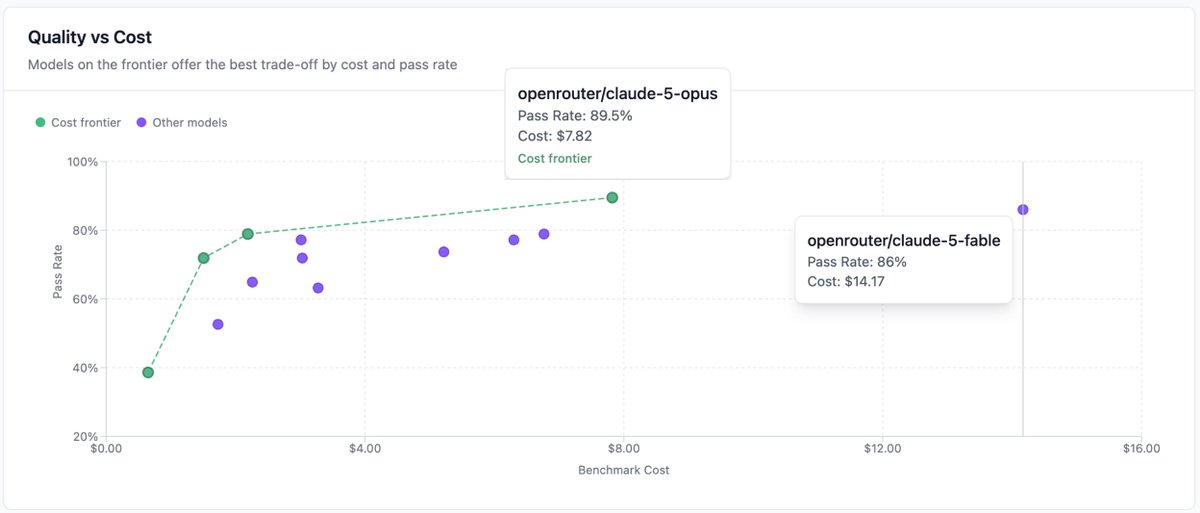The height and width of the screenshot is (513, 1200).
Task: Click the "$4.00" x-axis tick label
Action: (365, 449)
